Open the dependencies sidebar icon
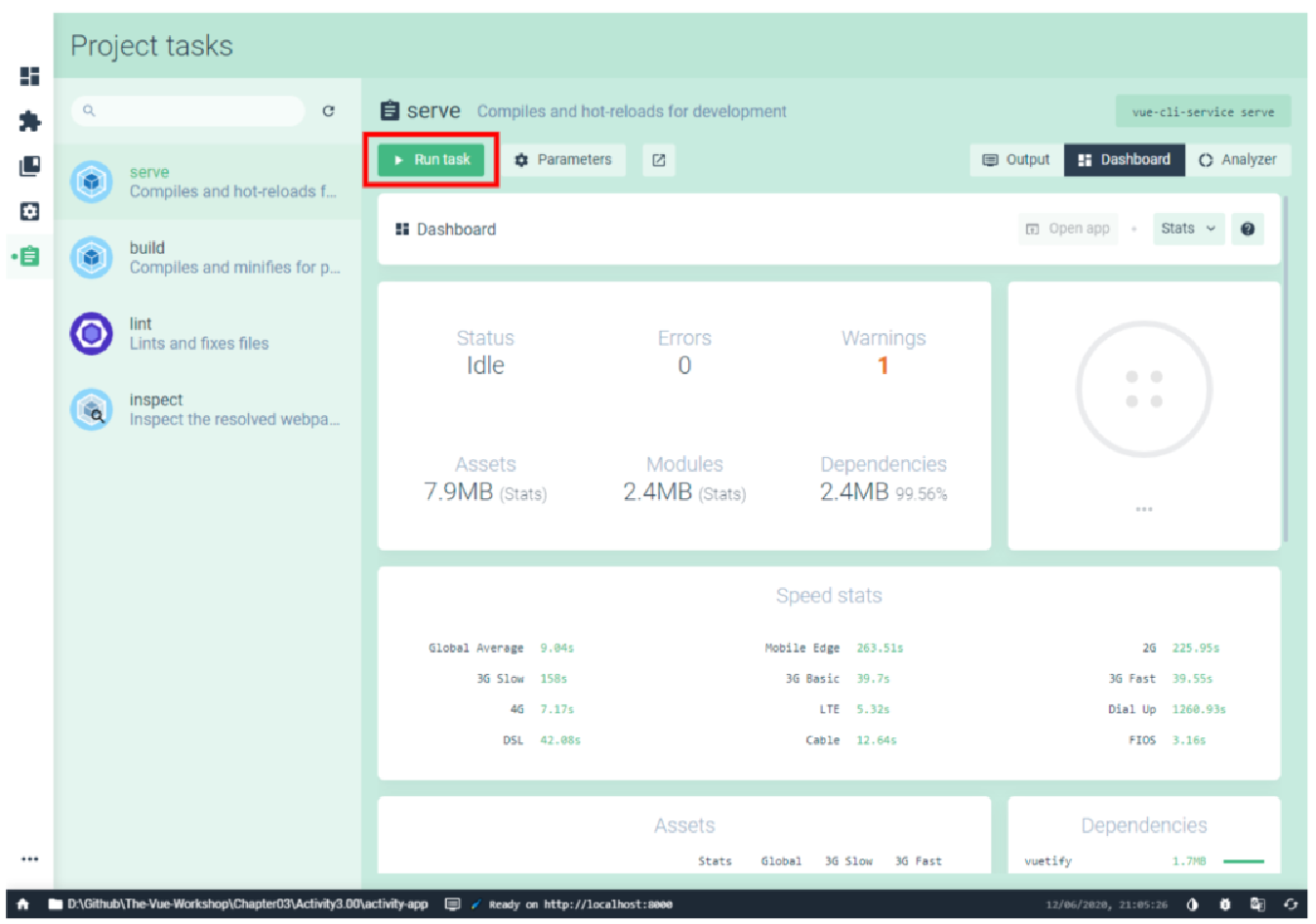 (29, 166)
